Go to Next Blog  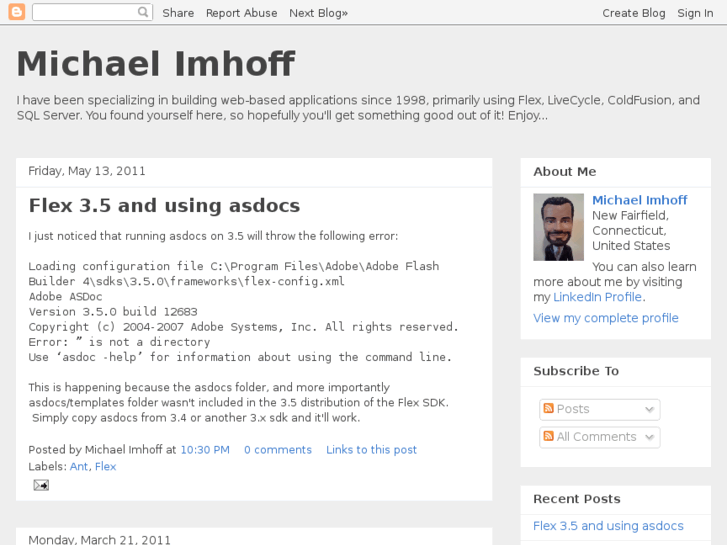tap(318, 13)
